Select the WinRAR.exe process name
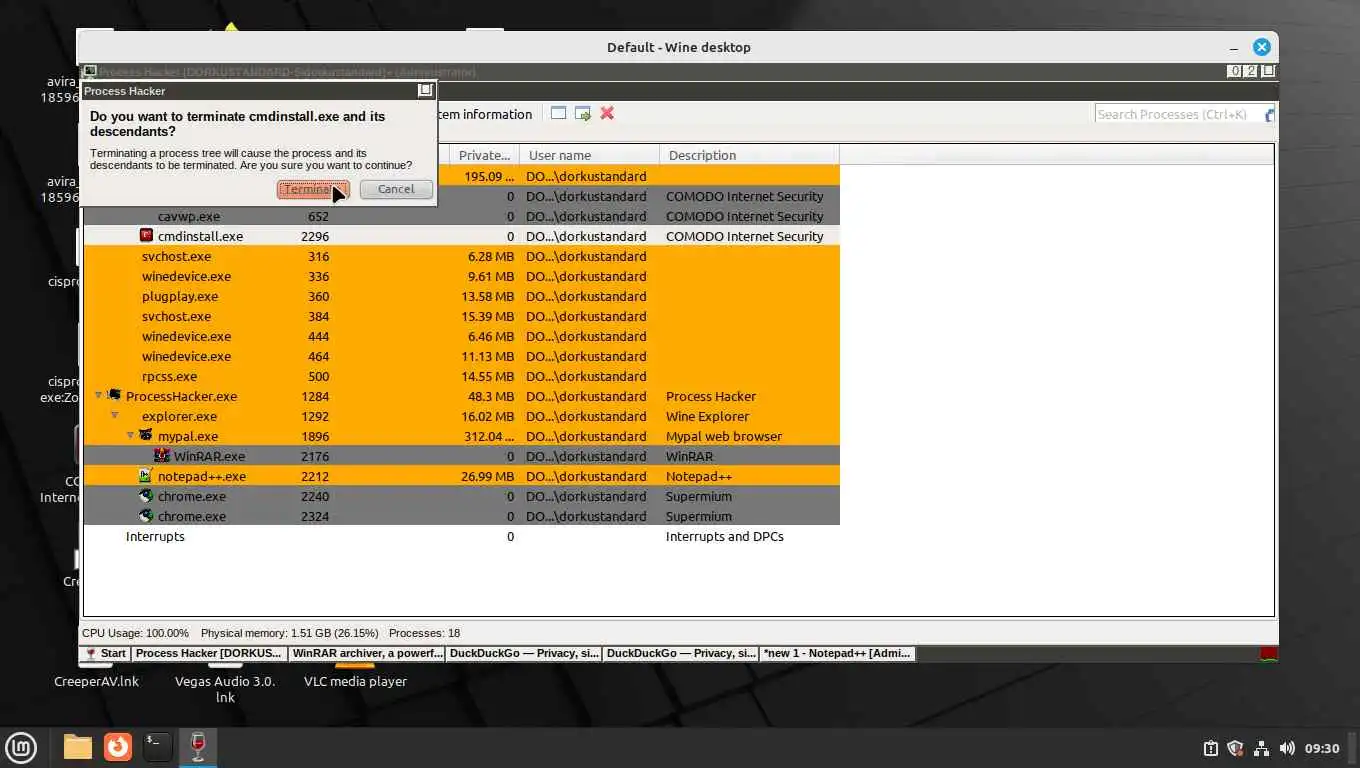 pos(209,456)
